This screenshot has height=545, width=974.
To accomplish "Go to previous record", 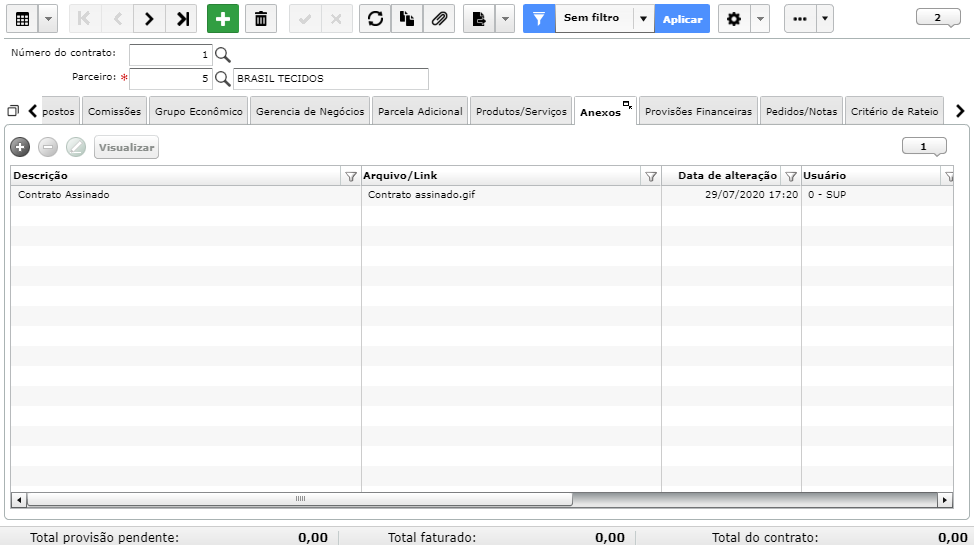I will tap(117, 19).
